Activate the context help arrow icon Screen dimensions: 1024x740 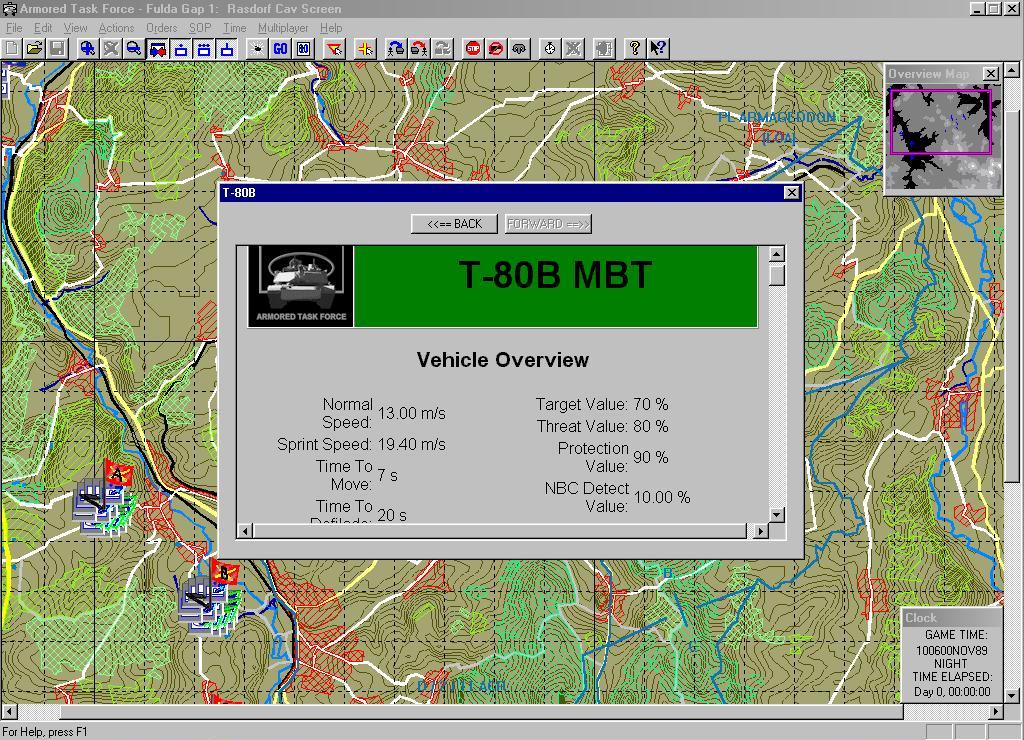click(x=657, y=48)
